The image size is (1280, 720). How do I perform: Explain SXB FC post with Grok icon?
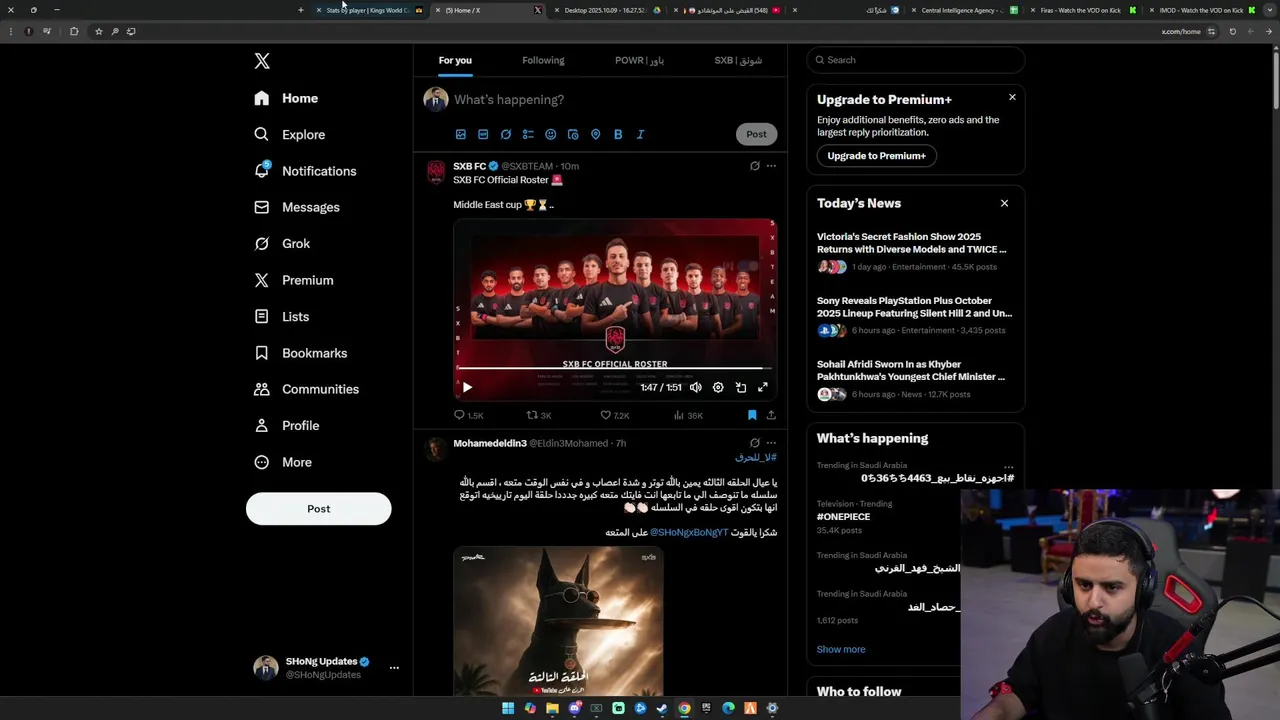tap(755, 166)
